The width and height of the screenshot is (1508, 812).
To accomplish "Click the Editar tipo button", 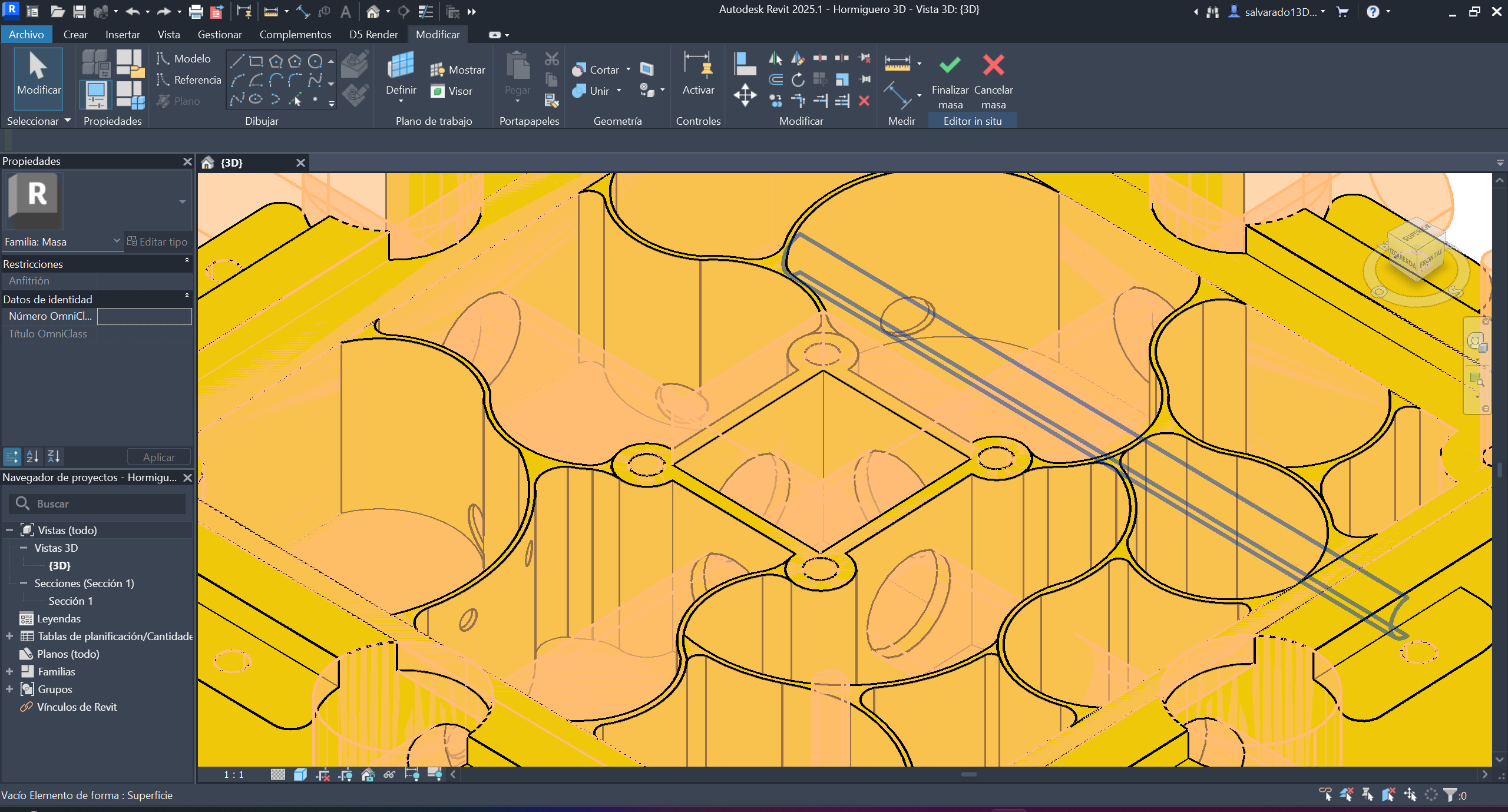I will point(157,241).
